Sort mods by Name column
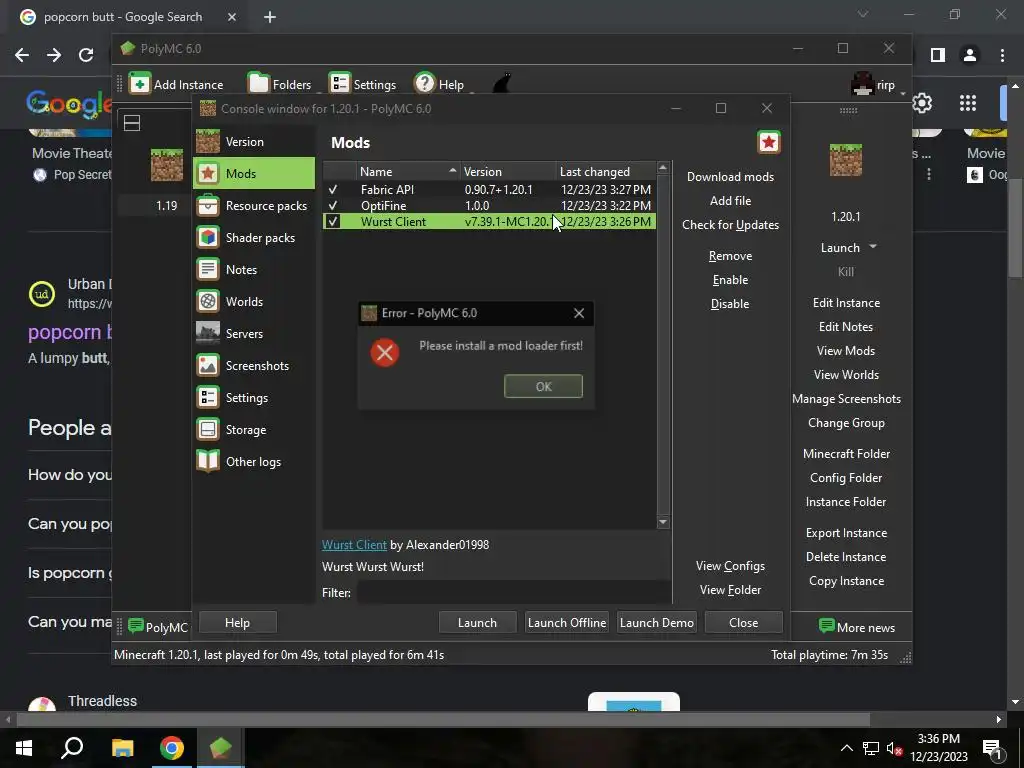Viewport: 1024px width, 768px height. (x=408, y=171)
